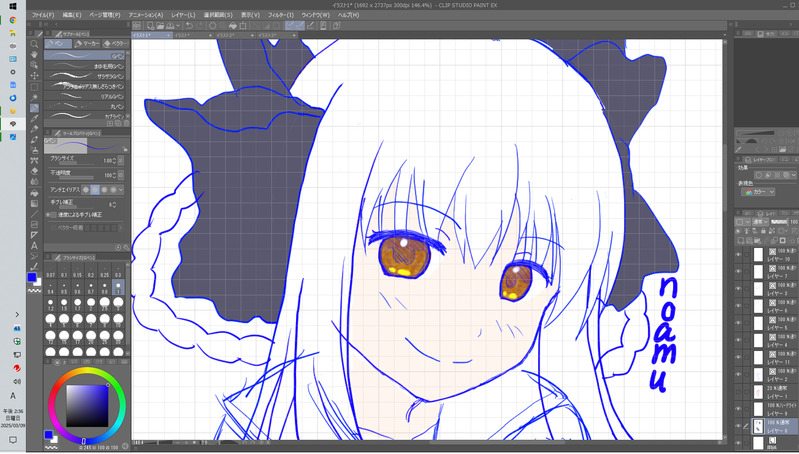Screen dimensions: 799x454
Task: Show the hidden レイヤー 1
Action: 738,391
